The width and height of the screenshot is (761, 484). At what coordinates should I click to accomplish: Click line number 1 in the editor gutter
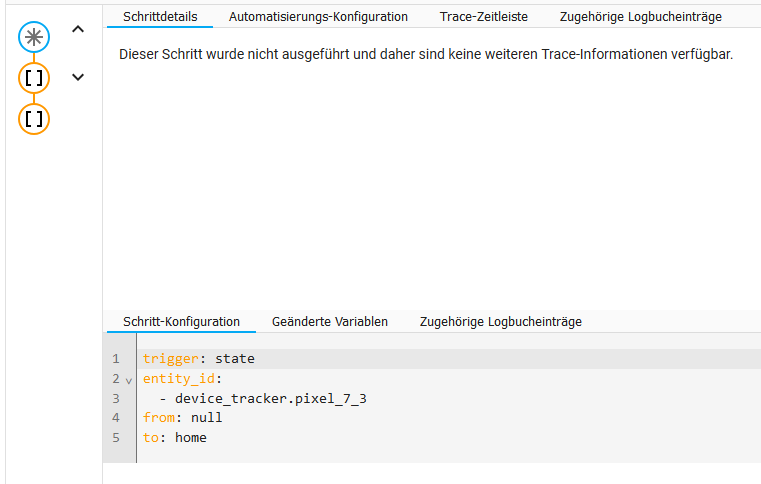116,359
